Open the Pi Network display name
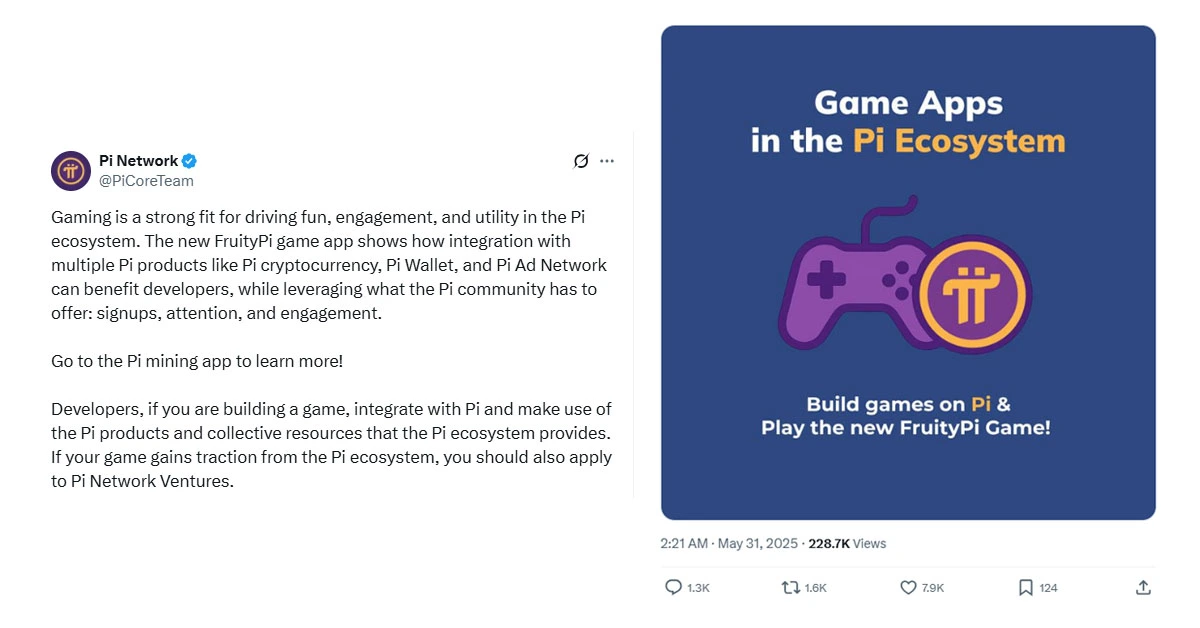This screenshot has width=1200, height=628. 138,161
